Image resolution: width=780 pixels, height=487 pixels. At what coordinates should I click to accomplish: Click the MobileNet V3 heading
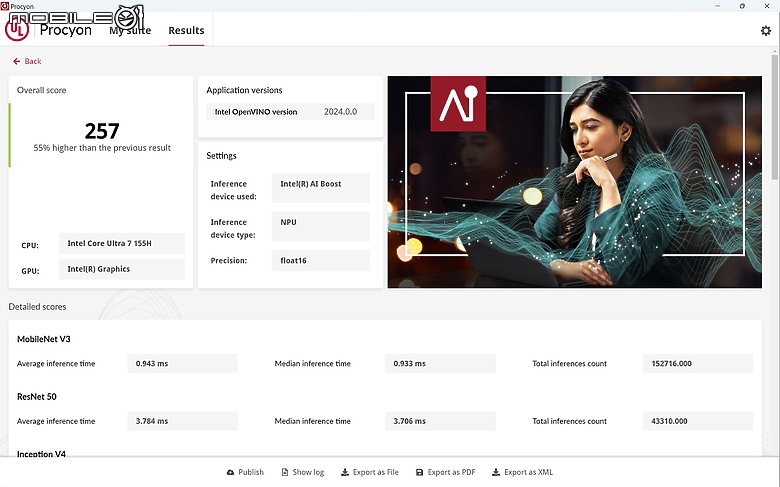point(44,339)
